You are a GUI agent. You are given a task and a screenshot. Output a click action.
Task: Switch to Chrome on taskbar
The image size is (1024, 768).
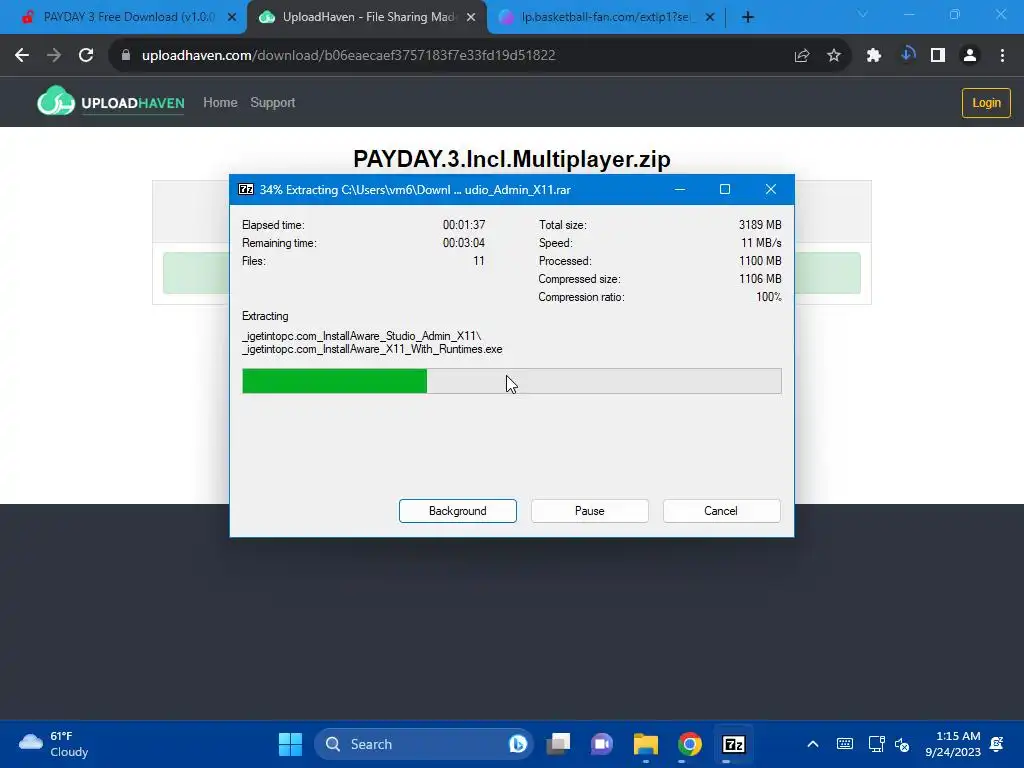(690, 744)
